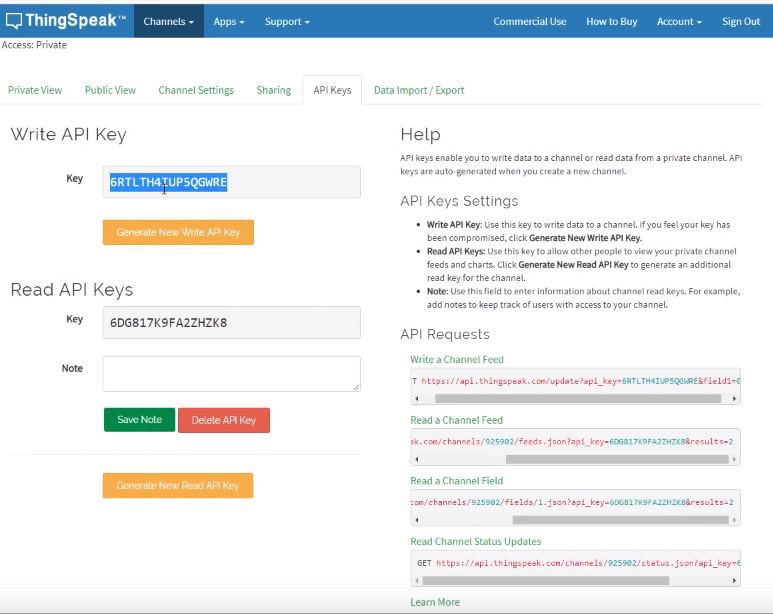Click the Read API Keys heading
773x614 pixels.
(x=71, y=289)
